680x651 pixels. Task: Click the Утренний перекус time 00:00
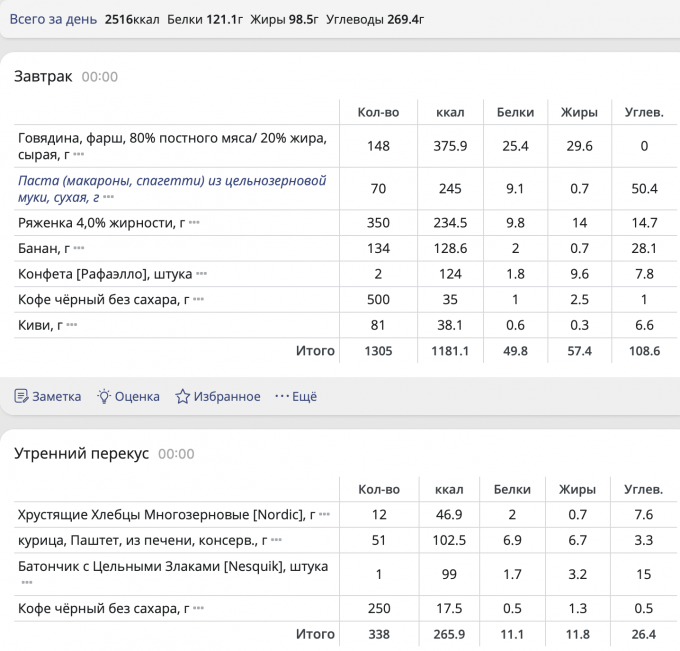pos(176,454)
